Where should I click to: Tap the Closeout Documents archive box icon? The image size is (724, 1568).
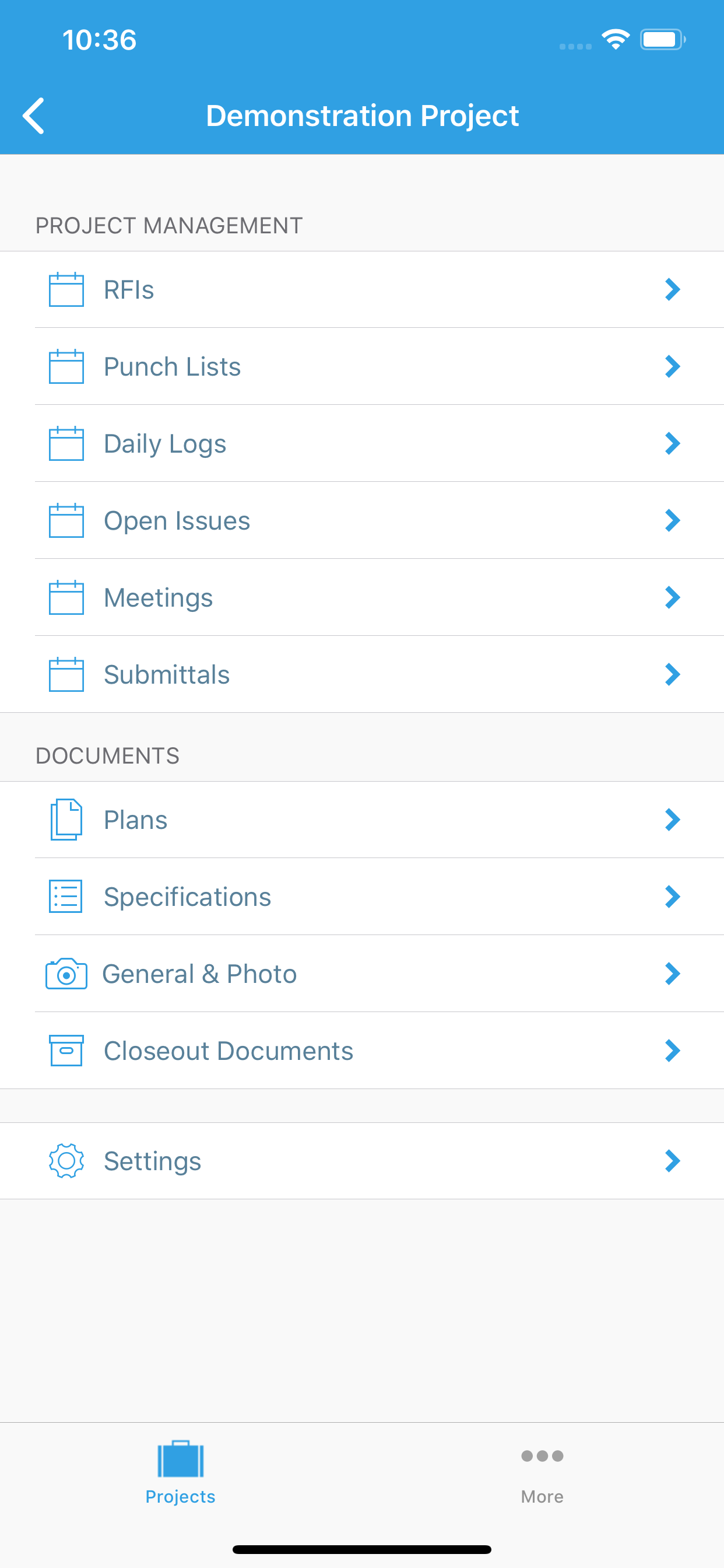pos(66,1051)
